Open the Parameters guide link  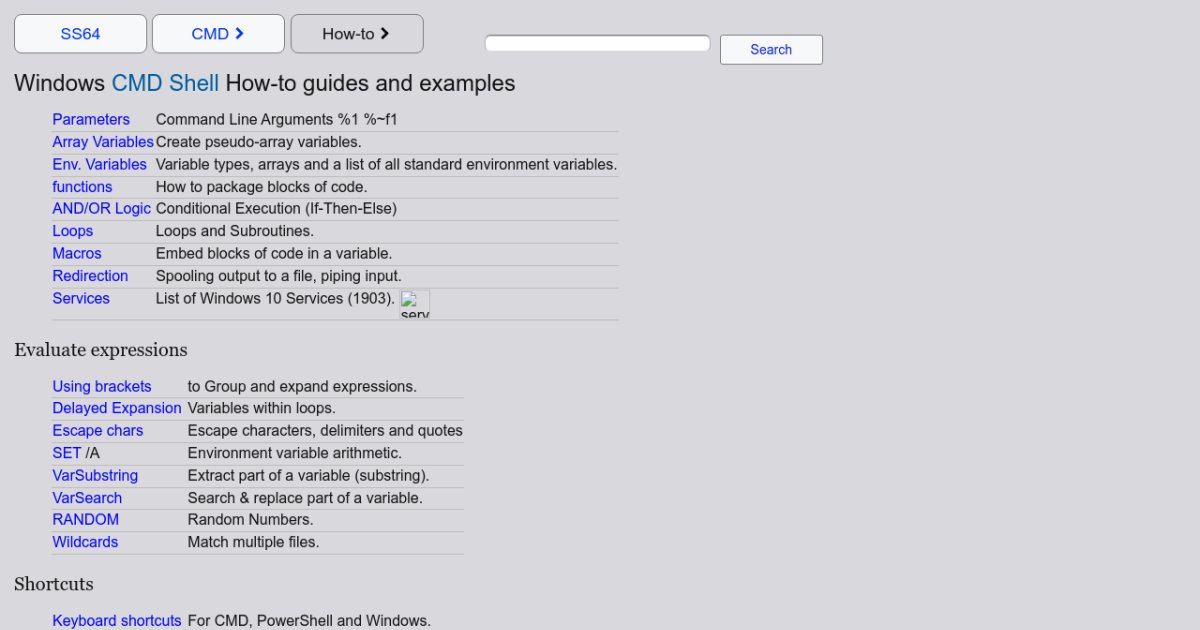pyautogui.click(x=91, y=120)
